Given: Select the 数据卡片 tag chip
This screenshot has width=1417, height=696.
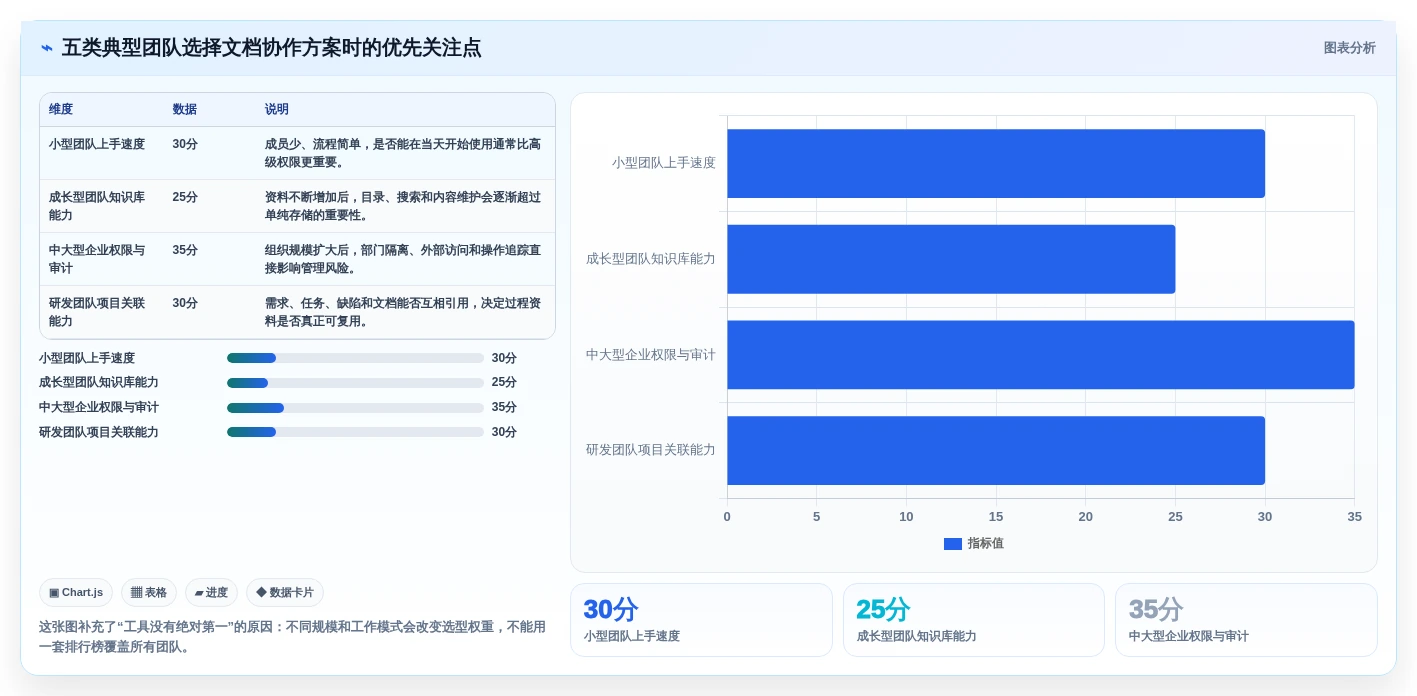Looking at the screenshot, I should point(285,592).
